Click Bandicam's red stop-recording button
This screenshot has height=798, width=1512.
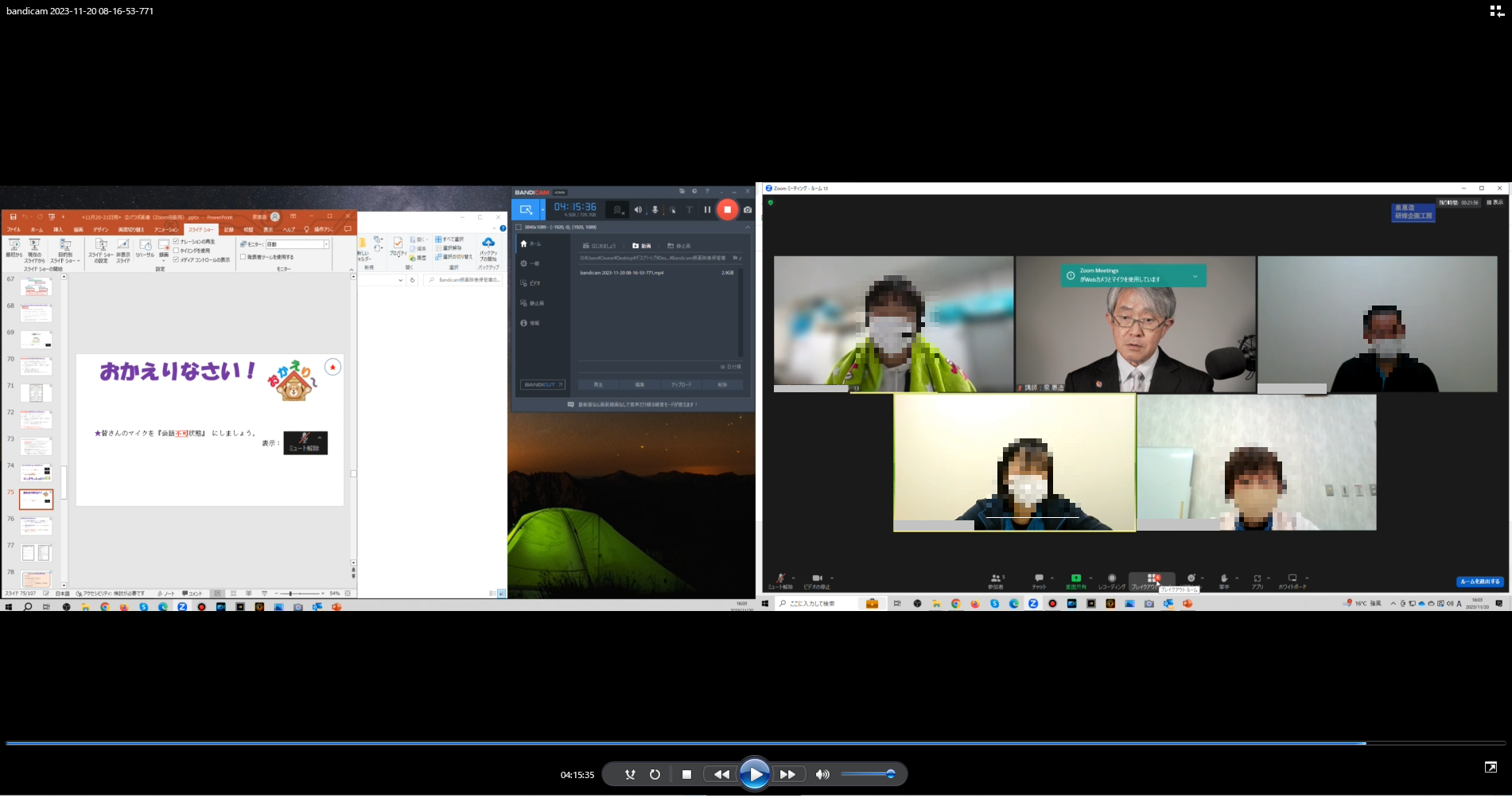point(727,209)
